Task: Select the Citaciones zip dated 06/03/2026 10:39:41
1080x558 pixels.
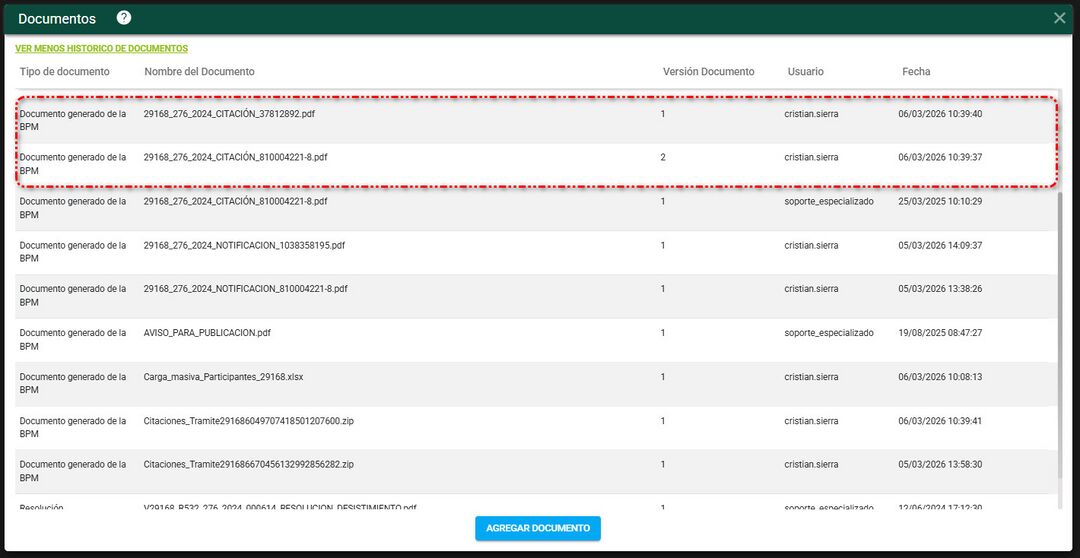Action: pyautogui.click(x=248, y=421)
